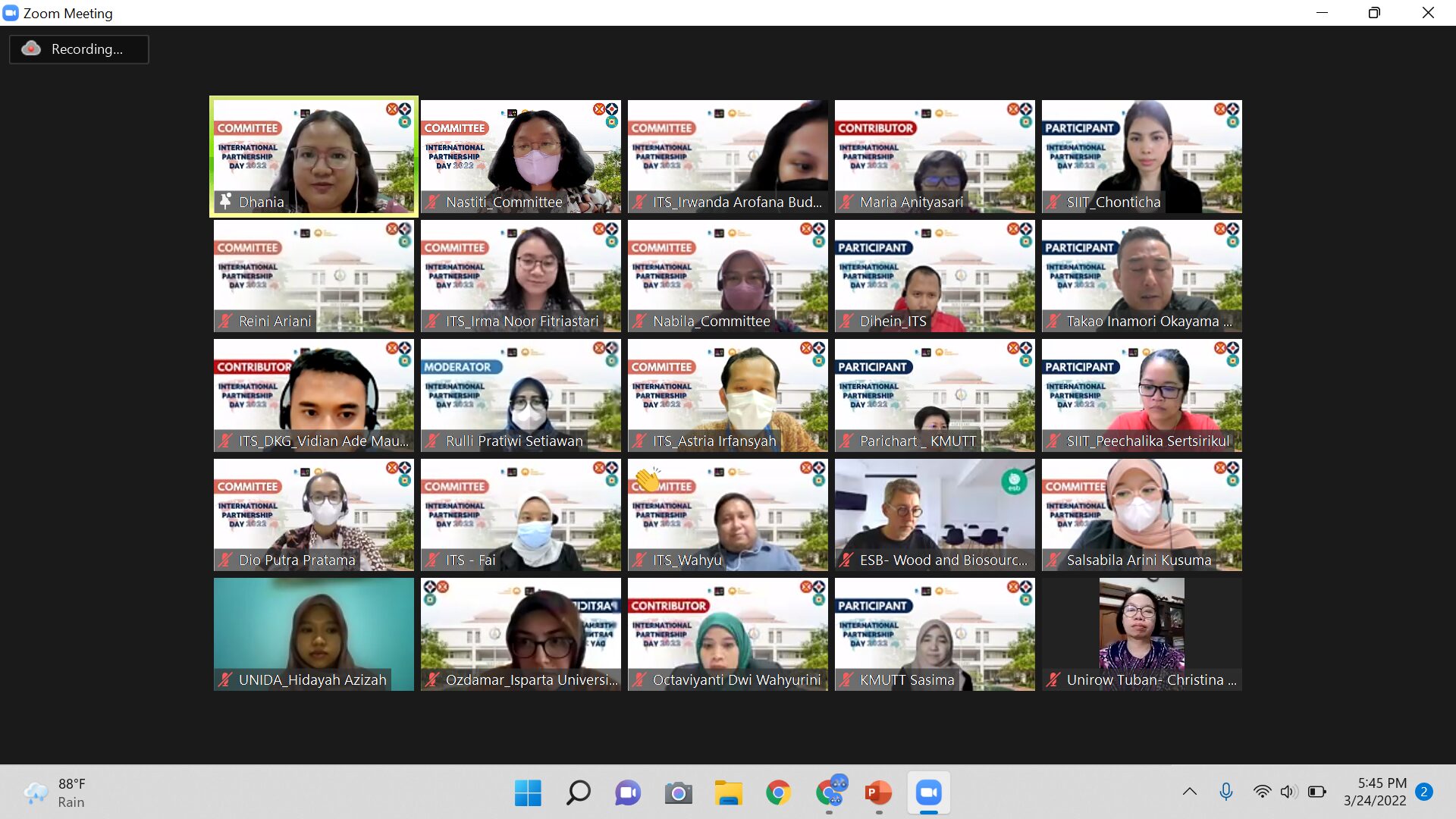
Task: Open taskbar Search
Action: pos(578,793)
